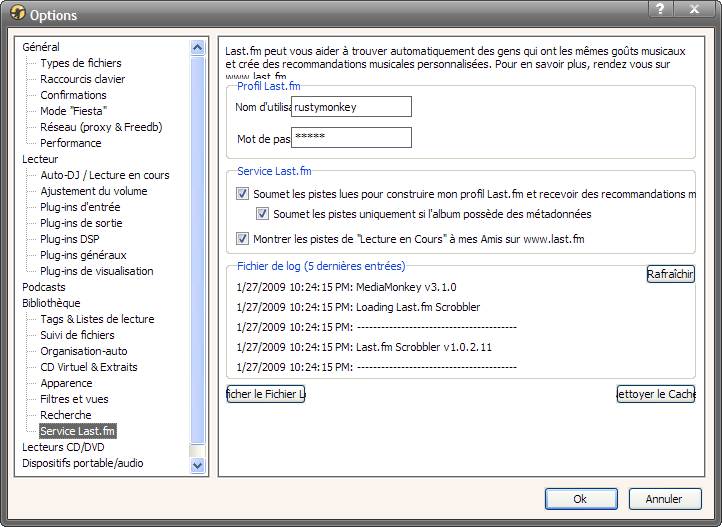This screenshot has width=722, height=527.
Task: Open the 'Podcasts' options page
Action: click(44, 287)
